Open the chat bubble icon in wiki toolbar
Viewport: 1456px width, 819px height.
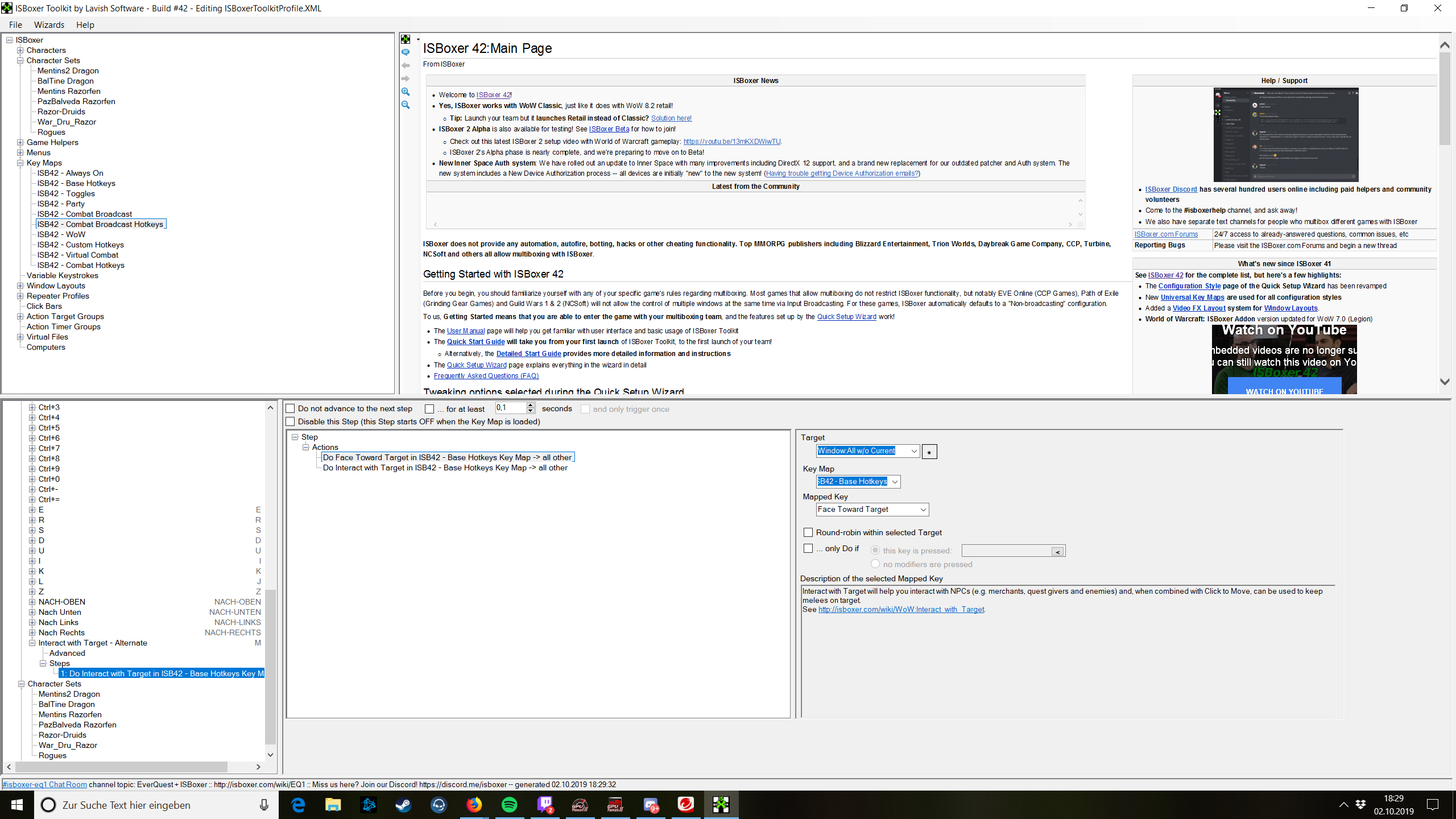click(x=406, y=52)
